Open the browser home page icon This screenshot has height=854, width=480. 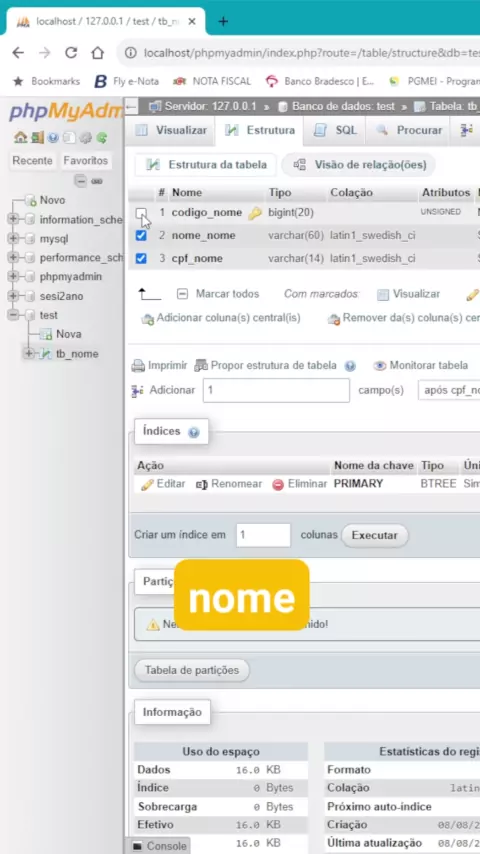[x=98, y=53]
